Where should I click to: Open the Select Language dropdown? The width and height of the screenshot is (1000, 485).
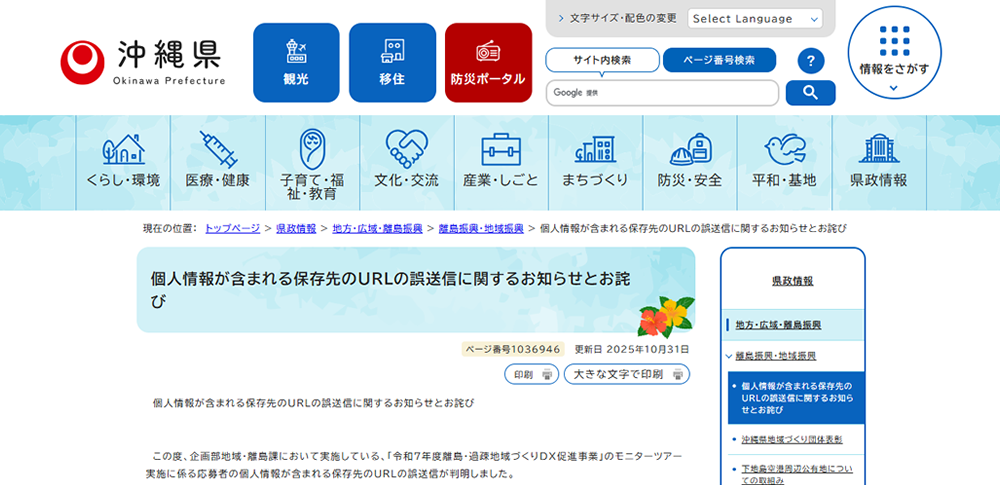coord(754,18)
